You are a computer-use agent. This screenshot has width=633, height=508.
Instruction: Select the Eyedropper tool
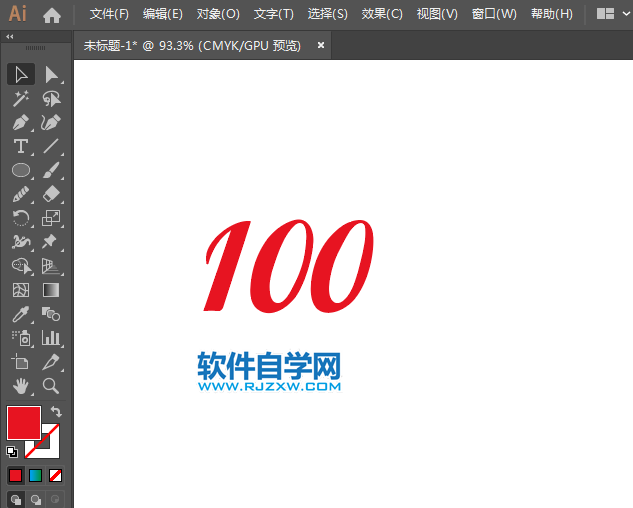click(x=21, y=314)
